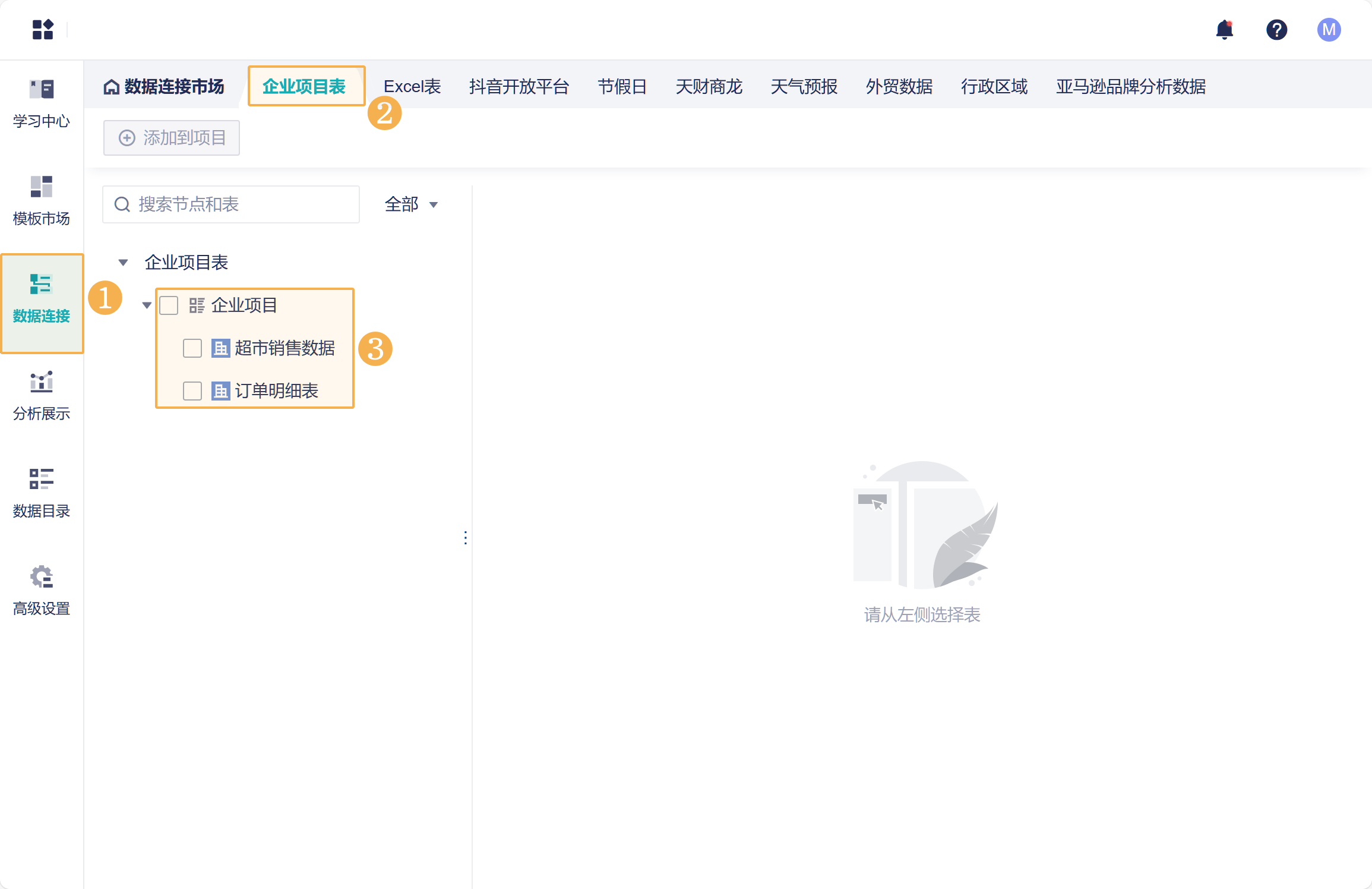The width and height of the screenshot is (1372, 889).
Task: Open the 全部 filter dropdown
Action: [411, 204]
